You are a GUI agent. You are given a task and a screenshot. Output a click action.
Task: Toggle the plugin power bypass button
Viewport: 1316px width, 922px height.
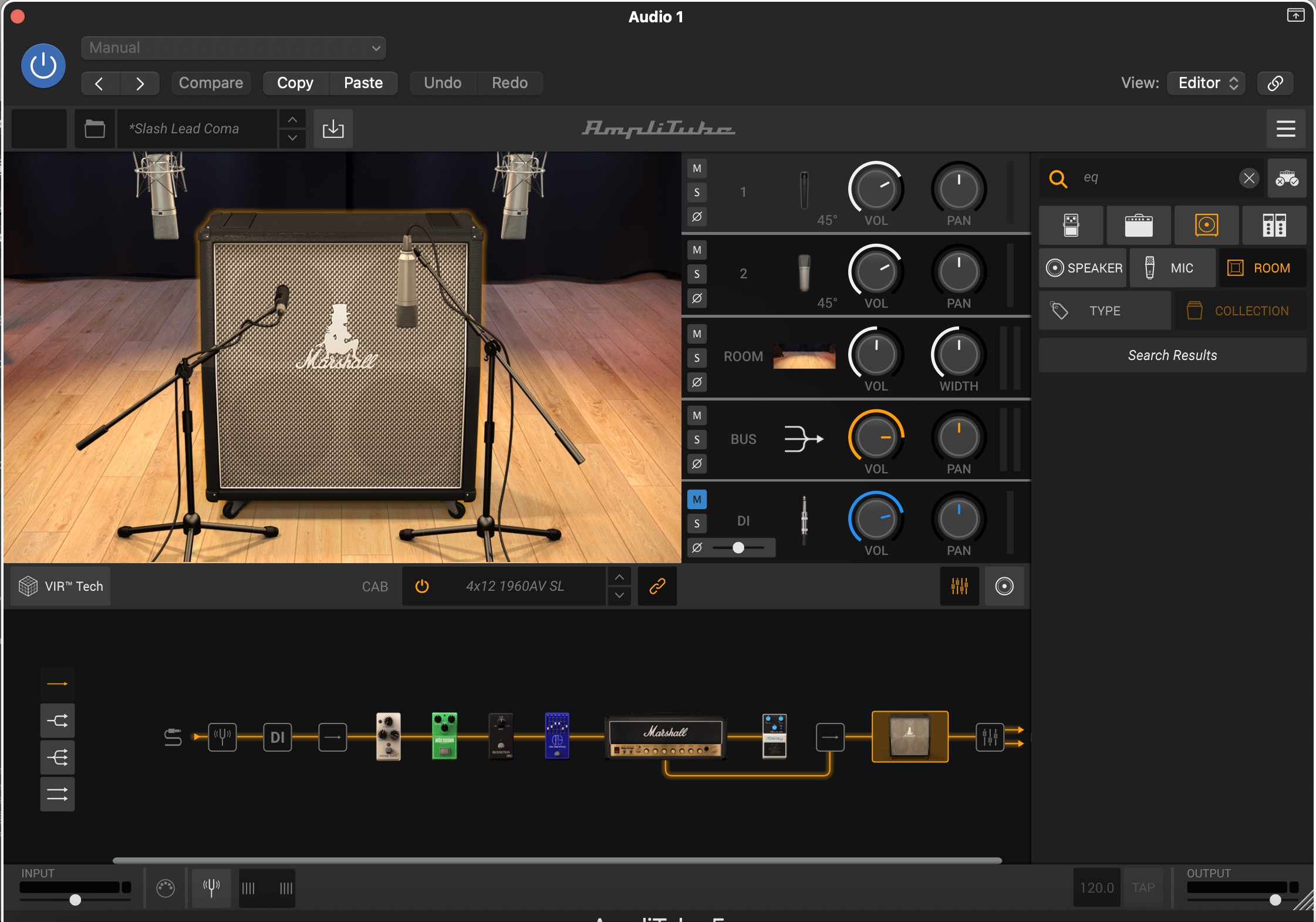(43, 66)
